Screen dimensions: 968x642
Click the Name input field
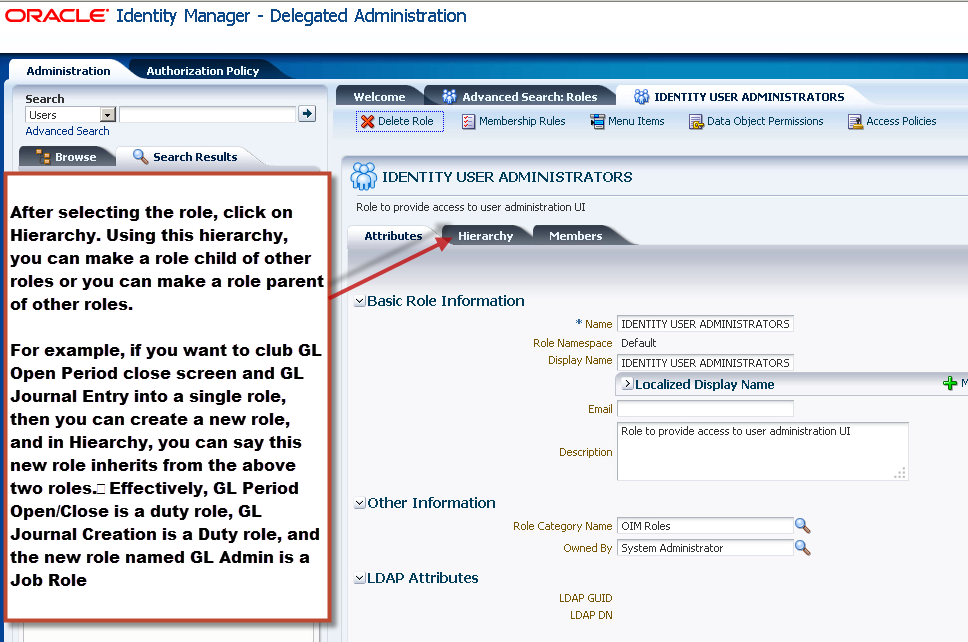pos(705,324)
